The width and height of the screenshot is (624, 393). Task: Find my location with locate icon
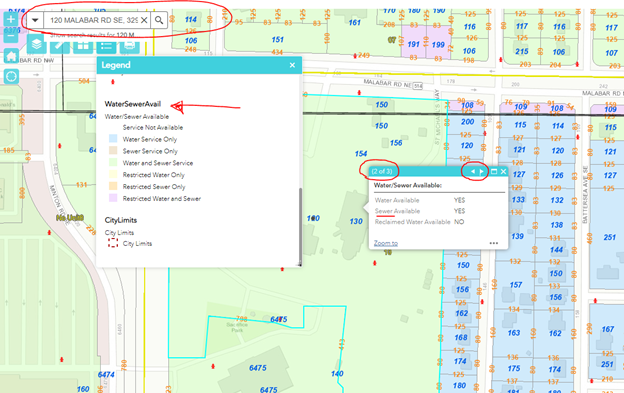click(x=11, y=76)
